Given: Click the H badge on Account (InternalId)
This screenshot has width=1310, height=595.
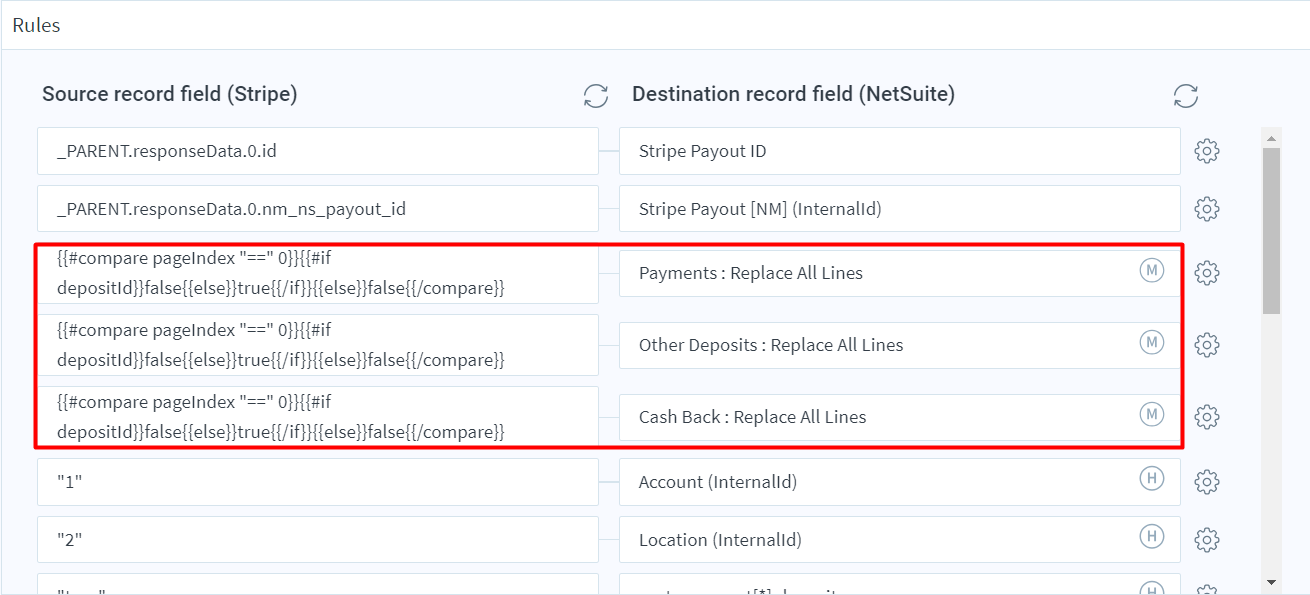Looking at the screenshot, I should pyautogui.click(x=1152, y=479).
